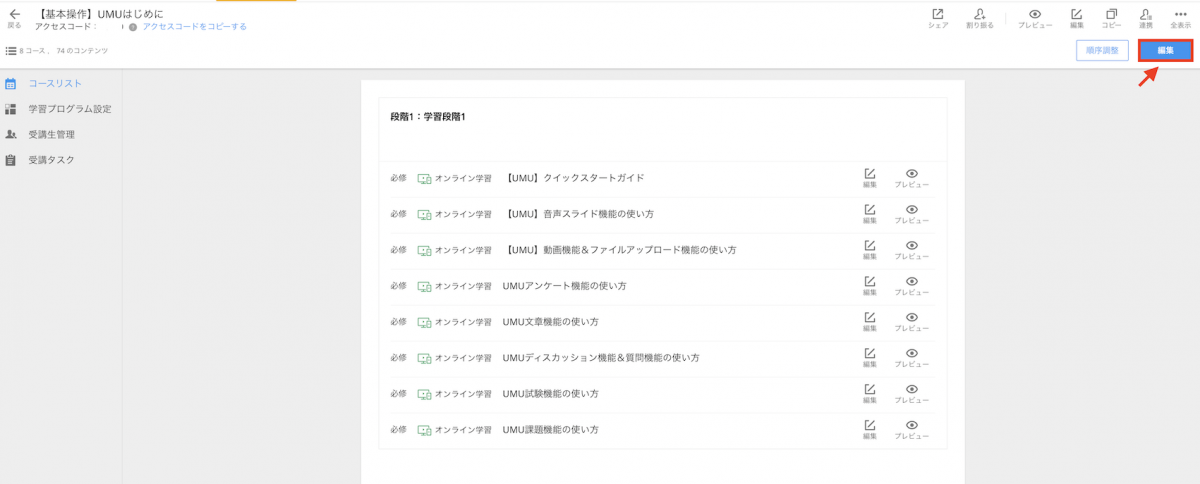Open 受講タスク in the sidebar
This screenshot has width=1200, height=484.
(x=51, y=160)
